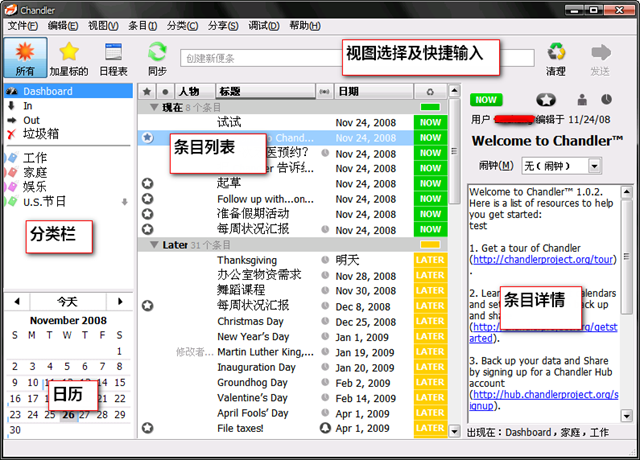Change LATER status of Christmas Day
Viewport: 640px width, 460px height.
point(430,321)
